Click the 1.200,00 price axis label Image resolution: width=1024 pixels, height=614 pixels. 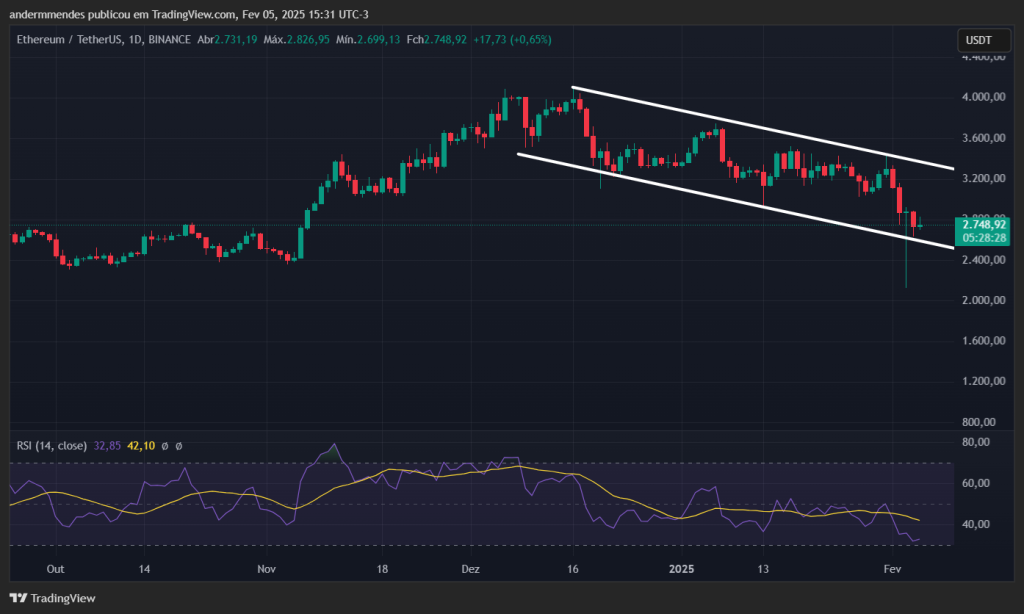click(x=984, y=381)
